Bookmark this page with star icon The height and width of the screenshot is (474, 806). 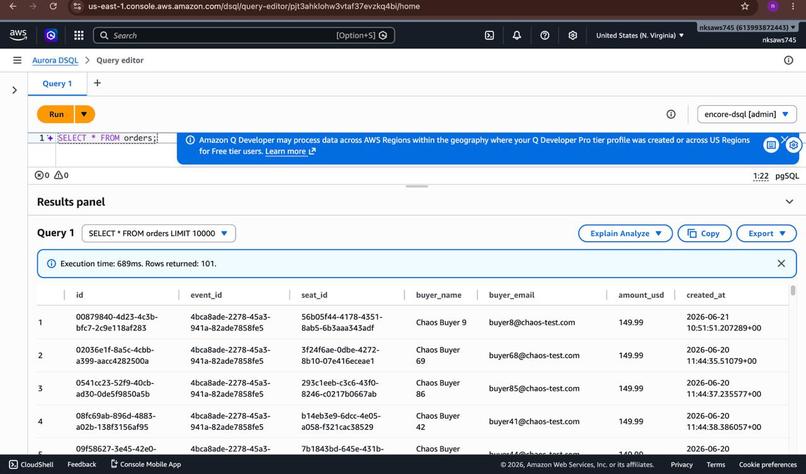point(745,6)
